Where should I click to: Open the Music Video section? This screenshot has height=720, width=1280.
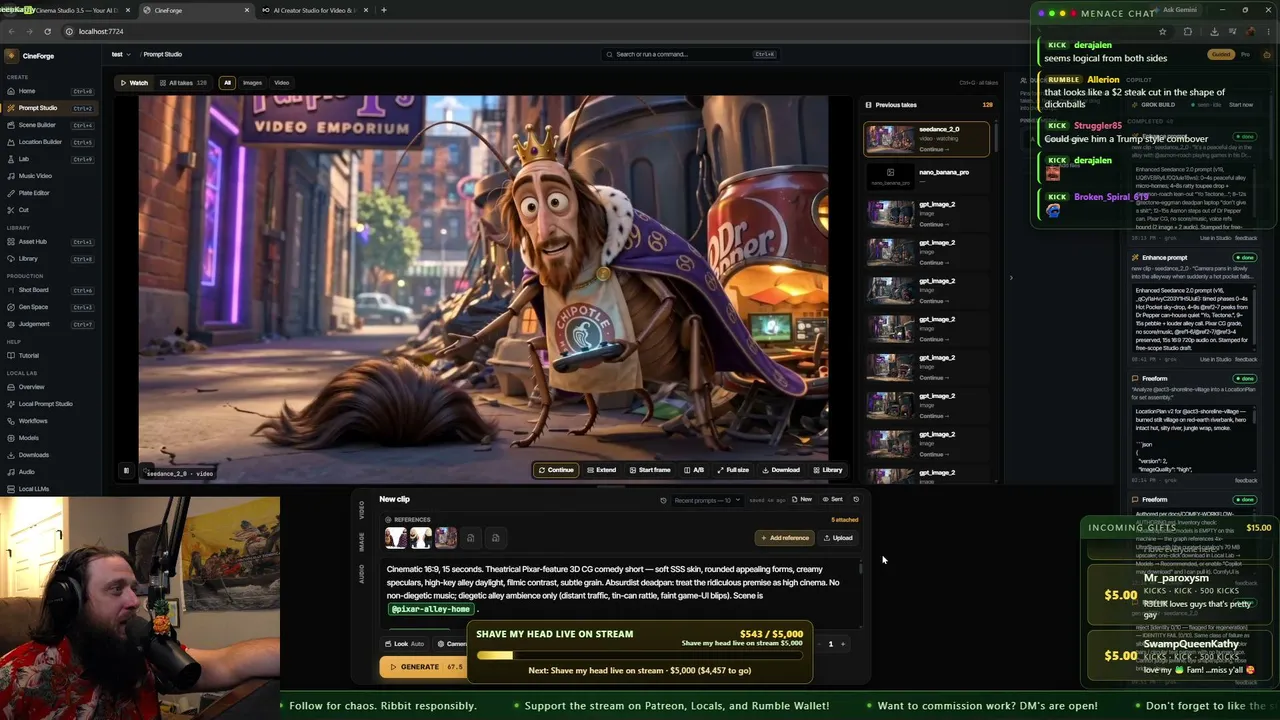(x=50, y=176)
